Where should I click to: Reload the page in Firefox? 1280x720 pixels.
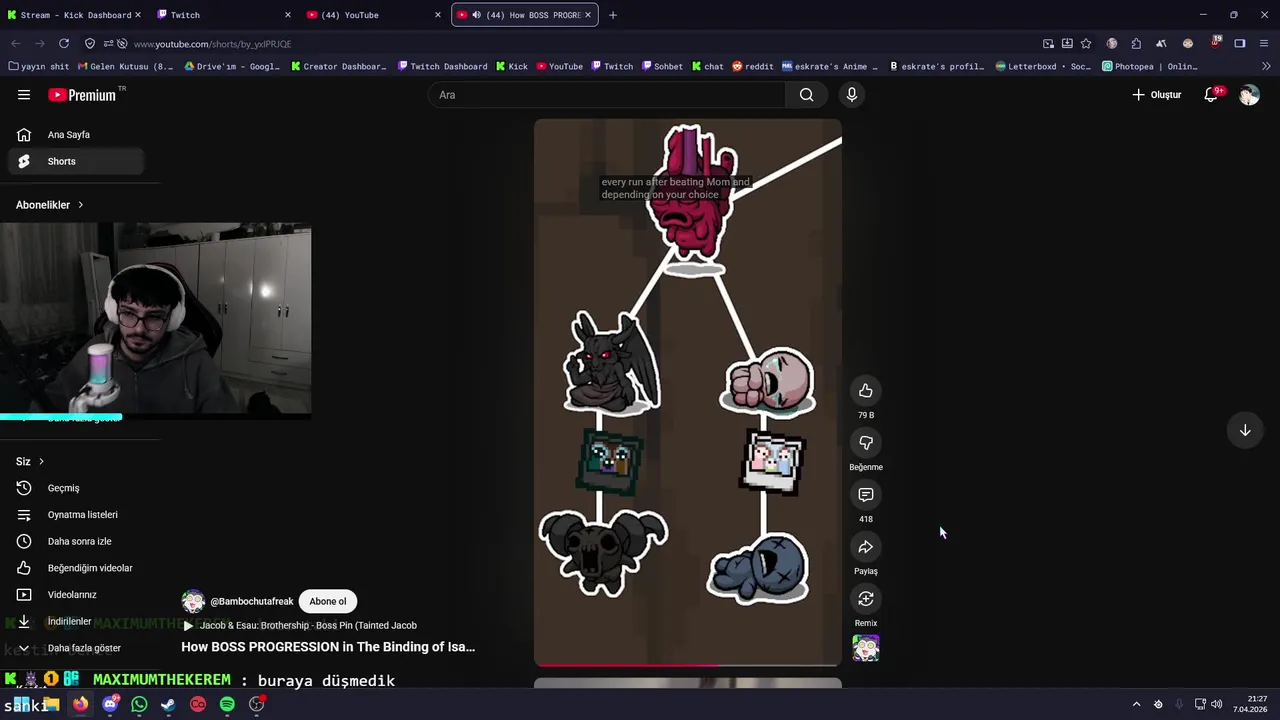pos(64,44)
